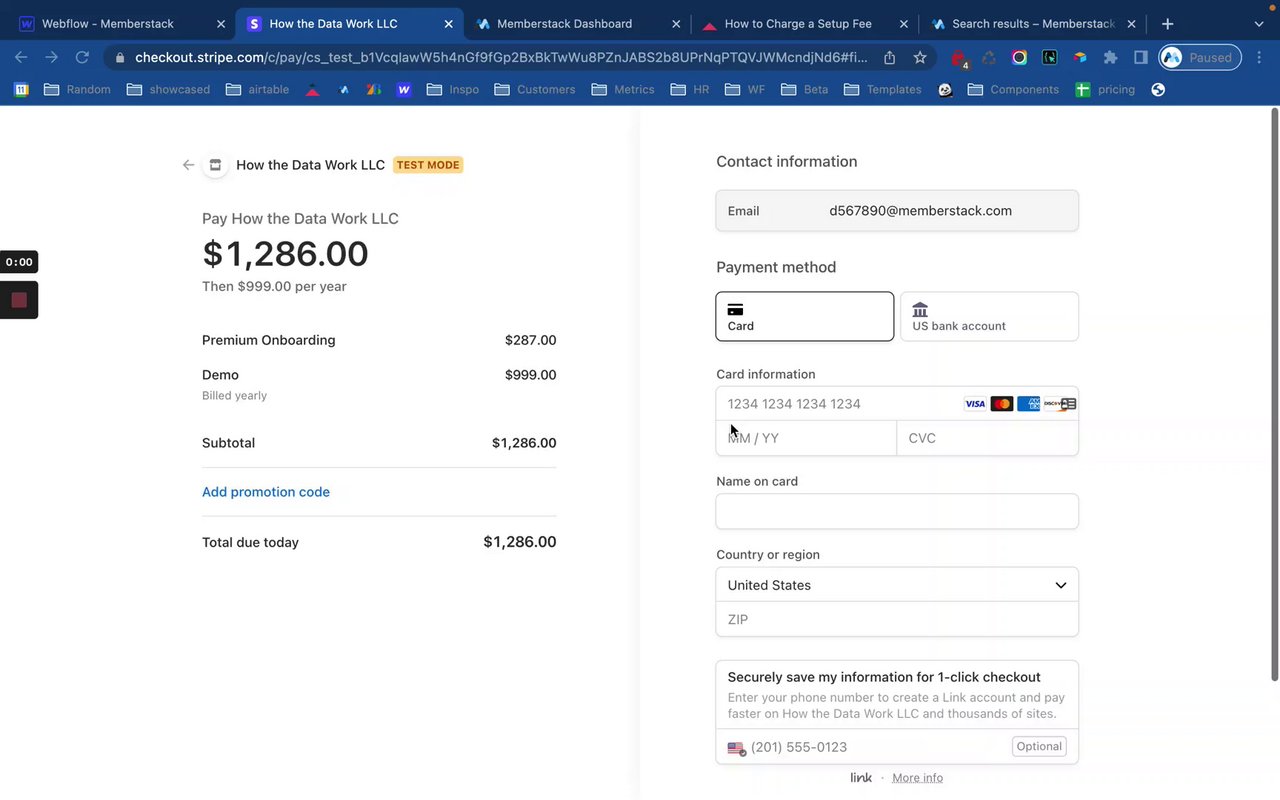The height and width of the screenshot is (800, 1280).
Task: Open the browser side panel icon
Action: point(1141,58)
